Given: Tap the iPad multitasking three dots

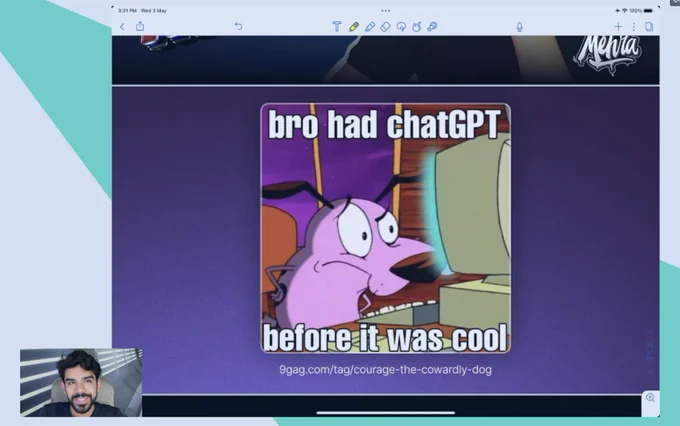Looking at the screenshot, I should 386,10.
